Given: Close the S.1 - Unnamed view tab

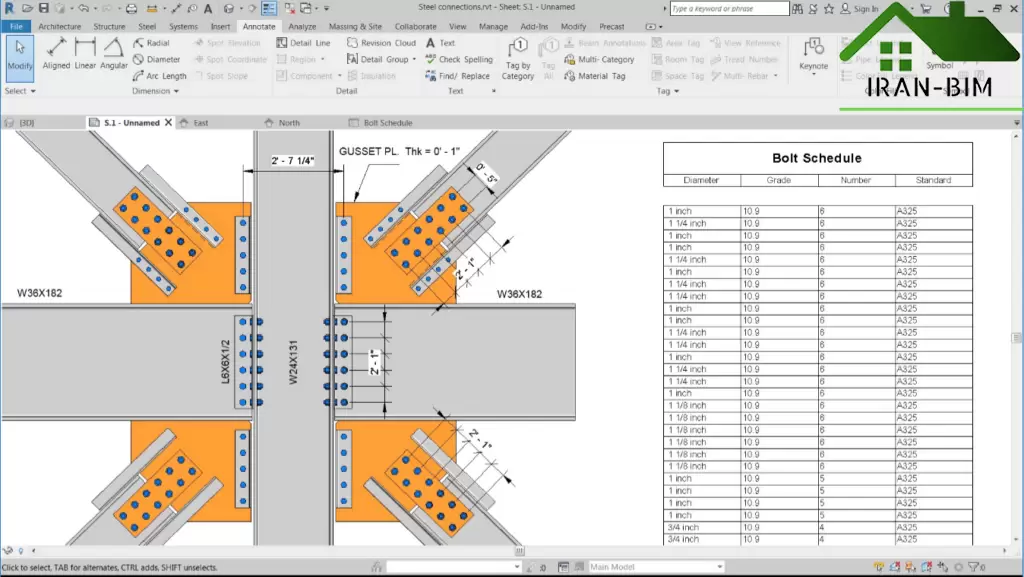Looking at the screenshot, I should [x=168, y=123].
